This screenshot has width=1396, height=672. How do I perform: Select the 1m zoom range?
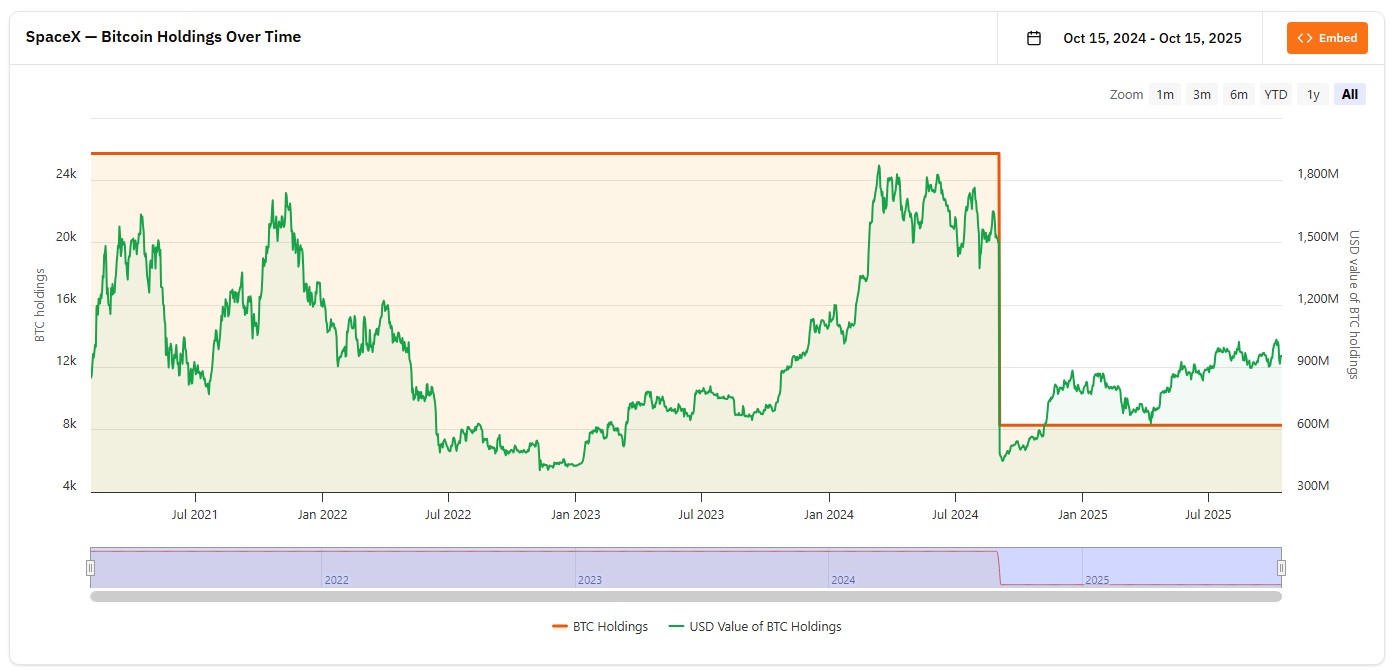pos(1165,95)
